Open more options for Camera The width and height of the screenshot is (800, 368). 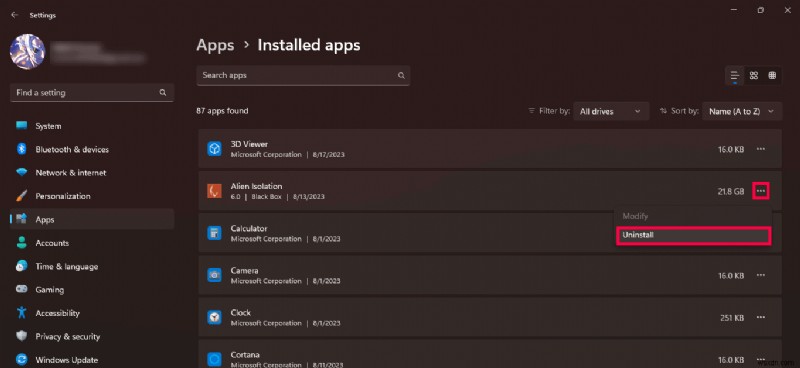point(761,275)
